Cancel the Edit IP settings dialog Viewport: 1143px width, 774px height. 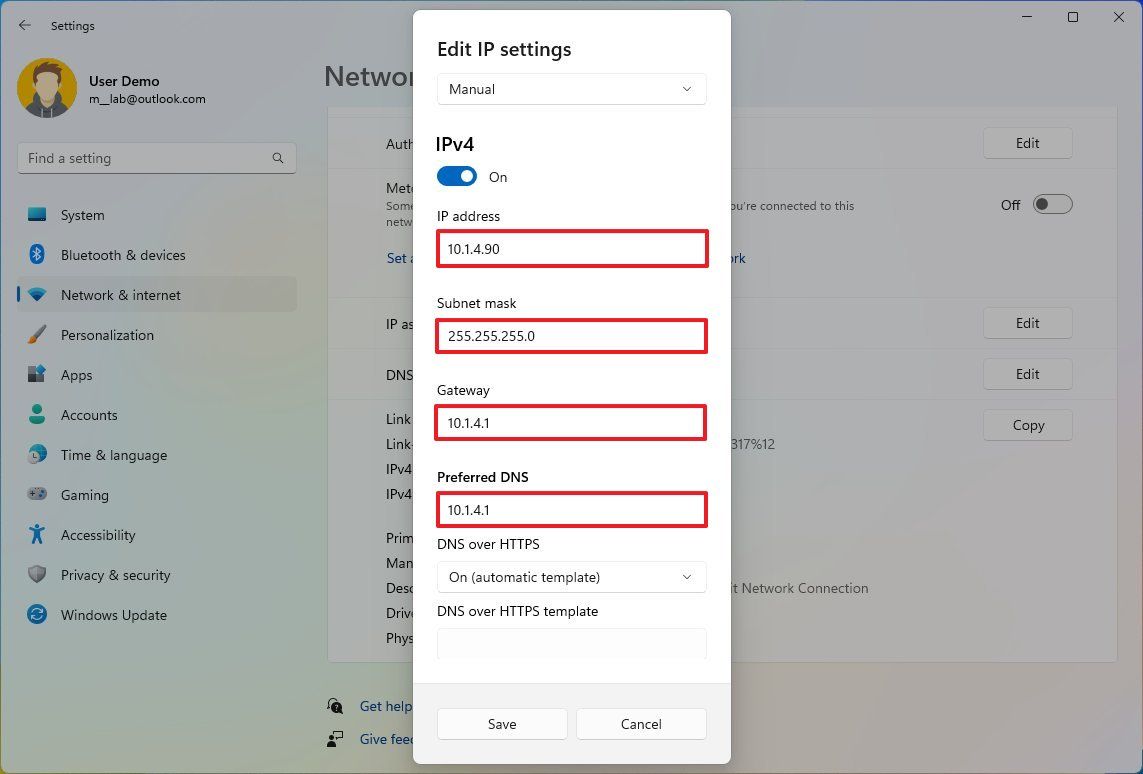[641, 724]
